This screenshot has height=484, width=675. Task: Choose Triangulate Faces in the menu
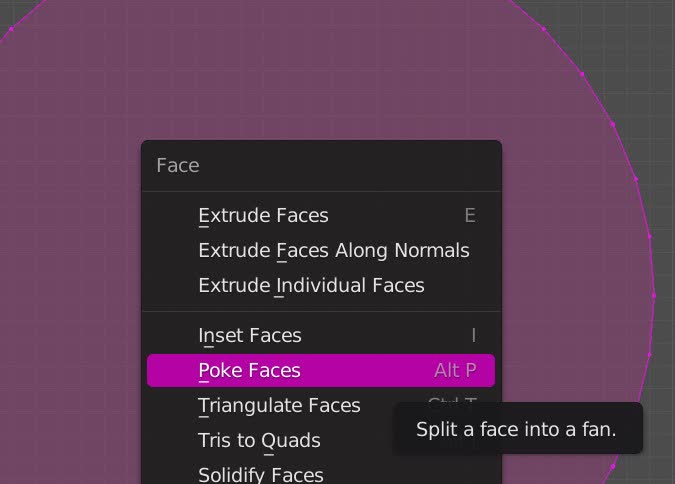279,406
